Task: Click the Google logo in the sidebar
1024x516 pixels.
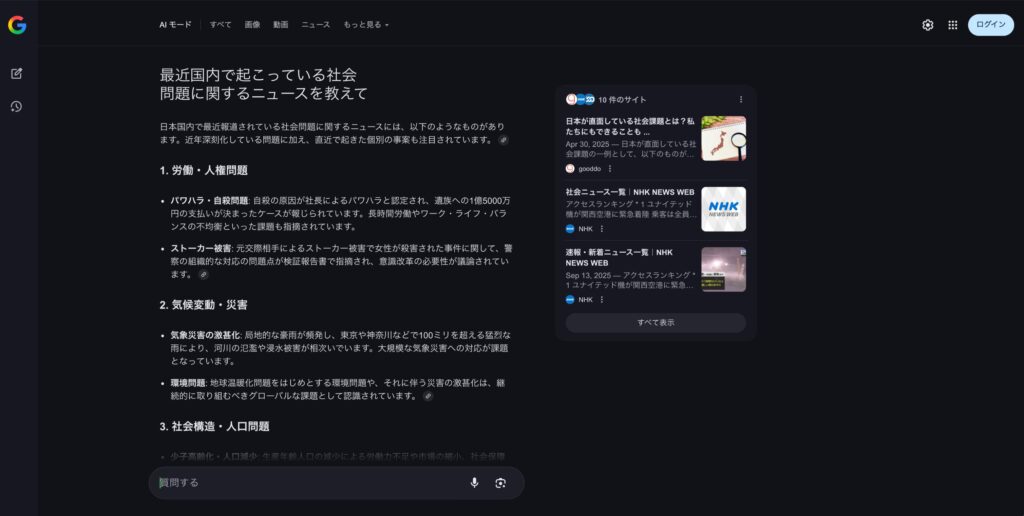Action: tap(17, 25)
